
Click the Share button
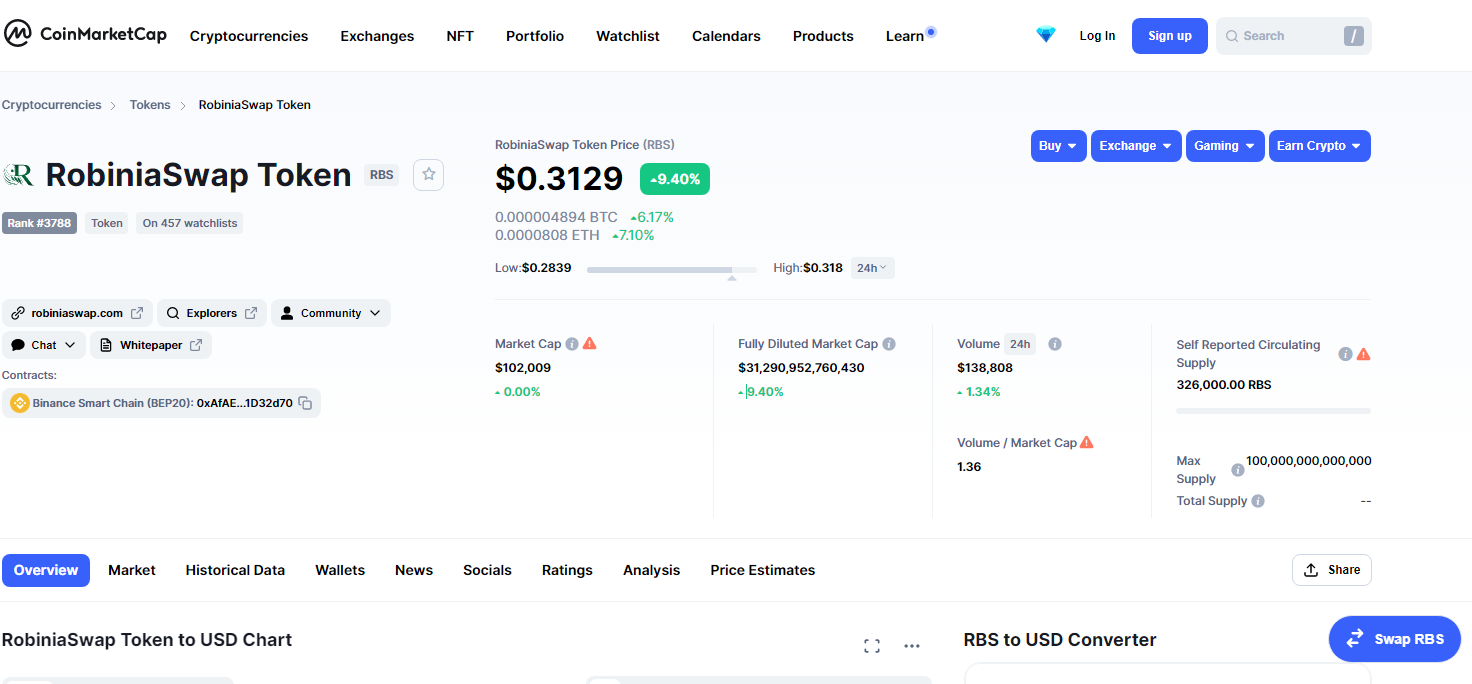coord(1332,570)
